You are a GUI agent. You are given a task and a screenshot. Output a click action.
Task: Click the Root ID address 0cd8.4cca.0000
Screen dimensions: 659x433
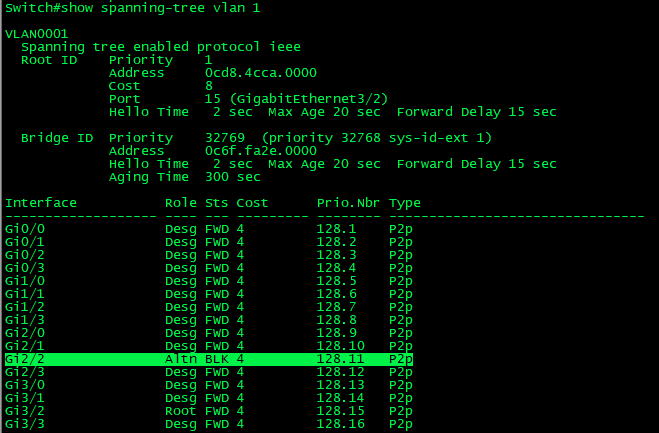pyautogui.click(x=261, y=73)
